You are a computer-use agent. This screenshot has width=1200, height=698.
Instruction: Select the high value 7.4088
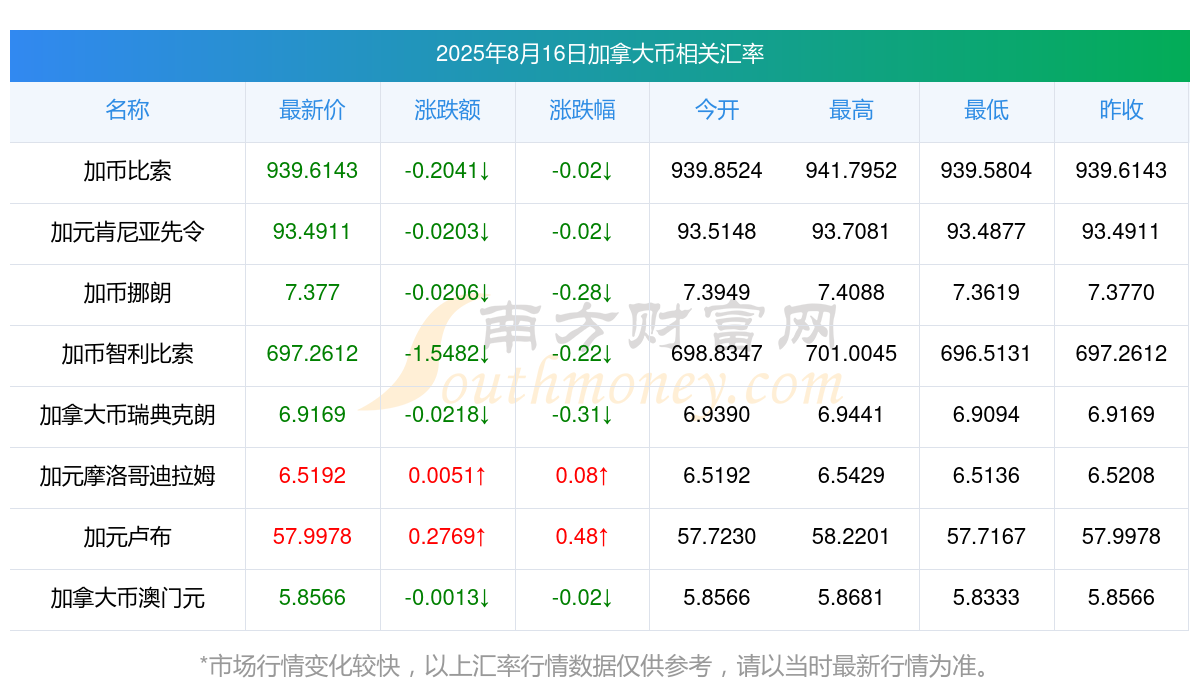point(851,293)
